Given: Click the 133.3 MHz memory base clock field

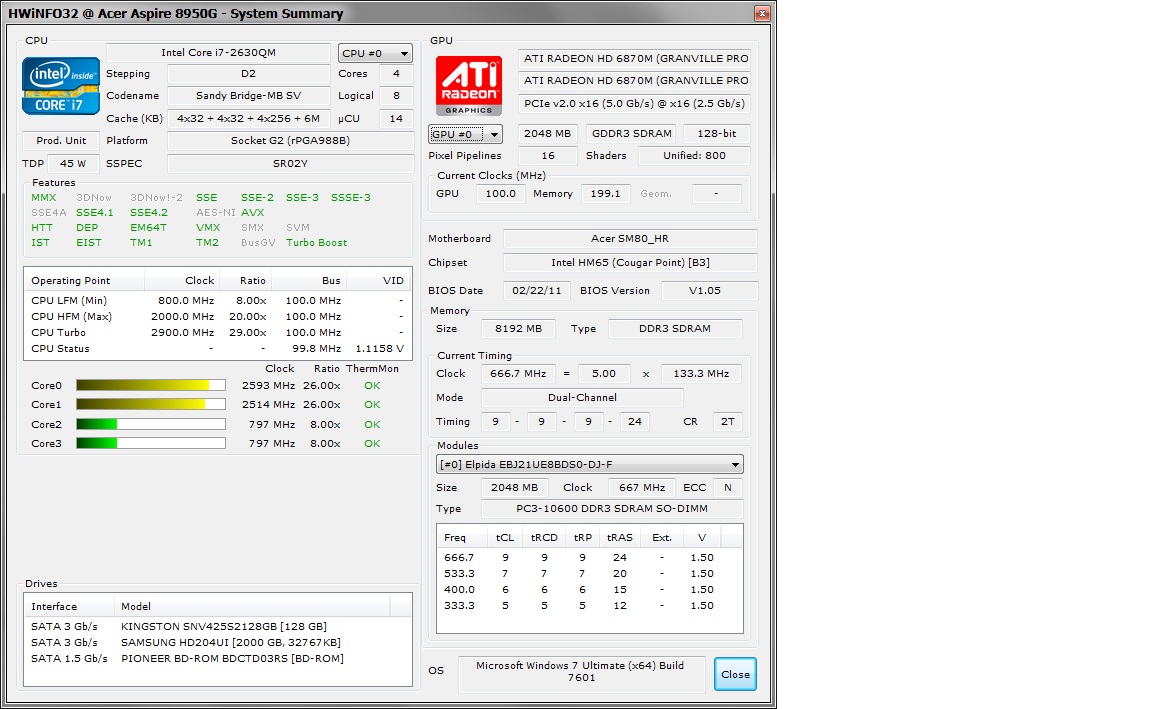Looking at the screenshot, I should [701, 373].
